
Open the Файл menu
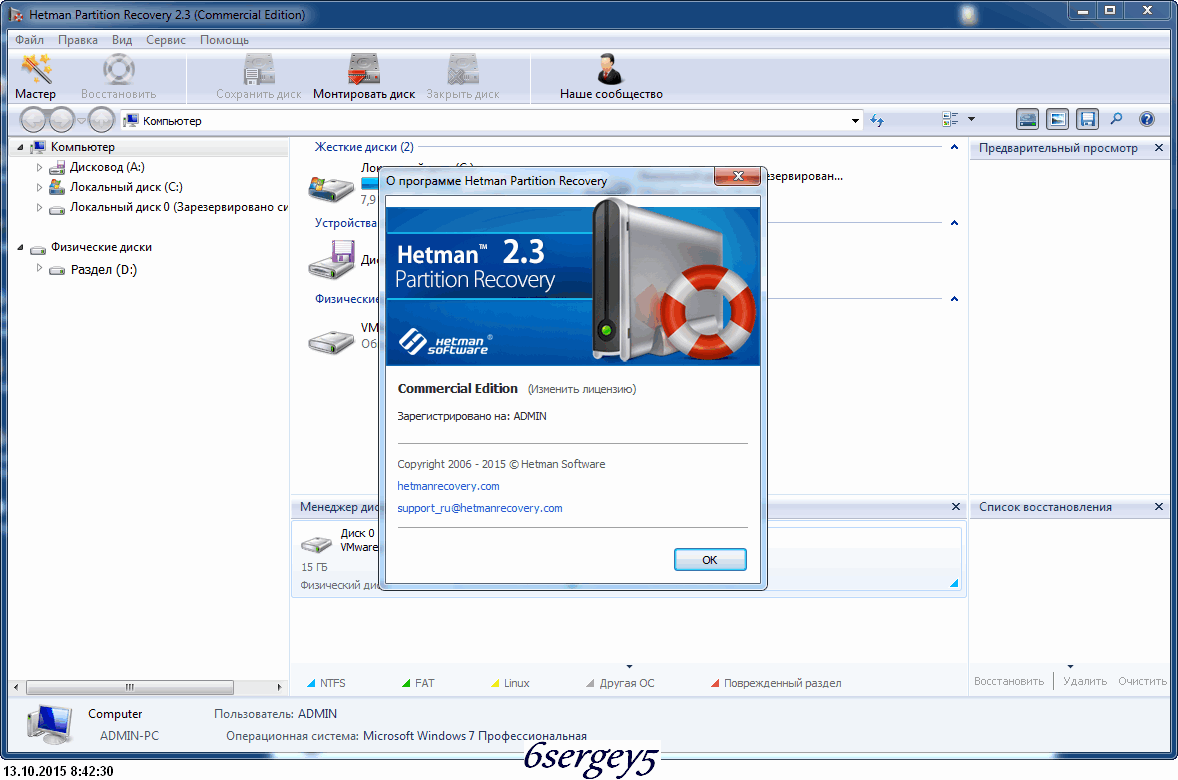pos(29,40)
